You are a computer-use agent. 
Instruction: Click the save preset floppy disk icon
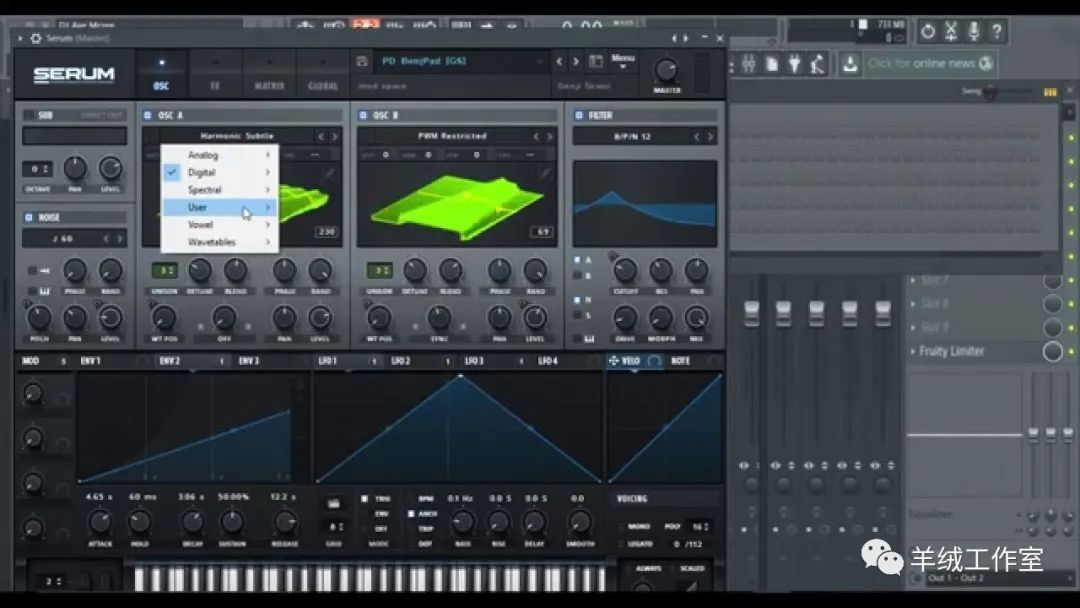pos(362,61)
